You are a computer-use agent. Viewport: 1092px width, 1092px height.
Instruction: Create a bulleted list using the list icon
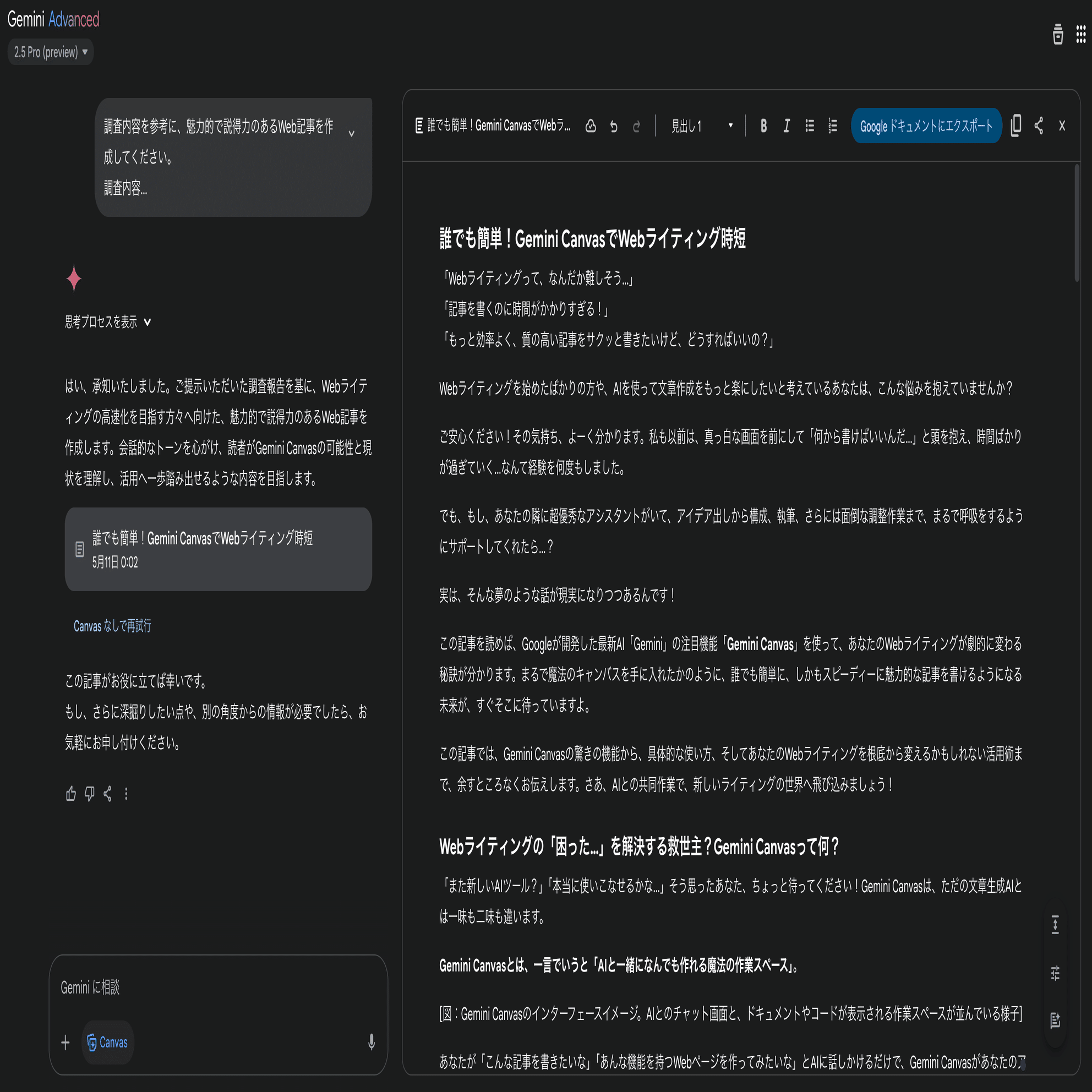click(x=810, y=127)
